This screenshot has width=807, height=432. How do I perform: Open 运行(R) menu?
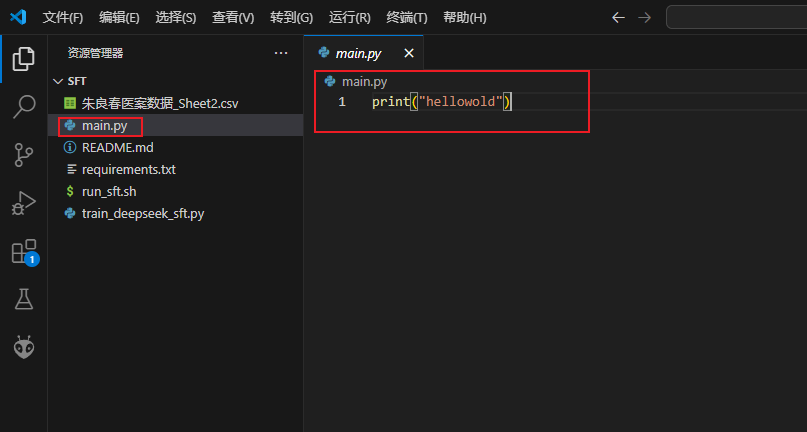tap(349, 18)
